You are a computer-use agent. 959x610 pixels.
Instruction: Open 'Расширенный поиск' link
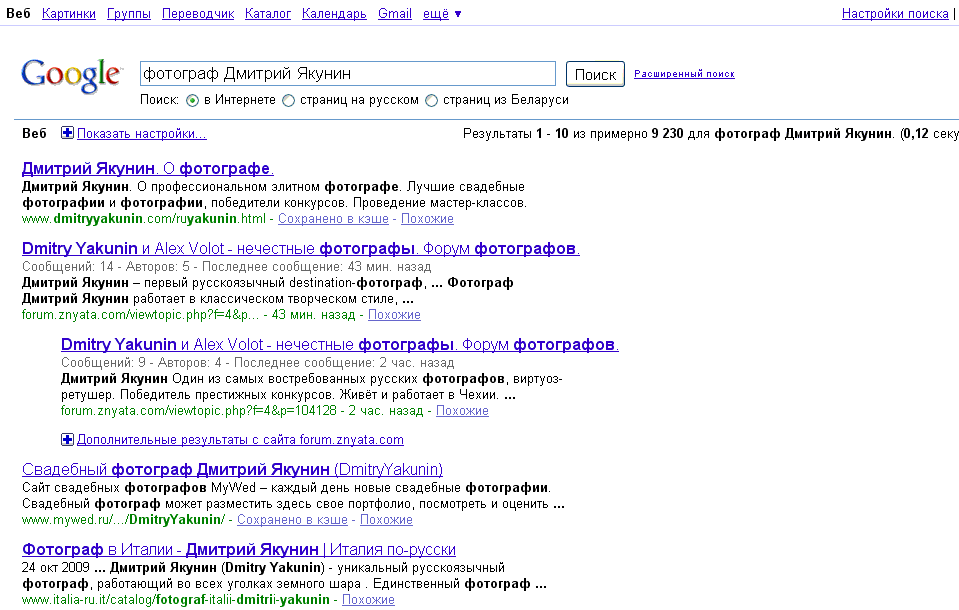click(684, 74)
